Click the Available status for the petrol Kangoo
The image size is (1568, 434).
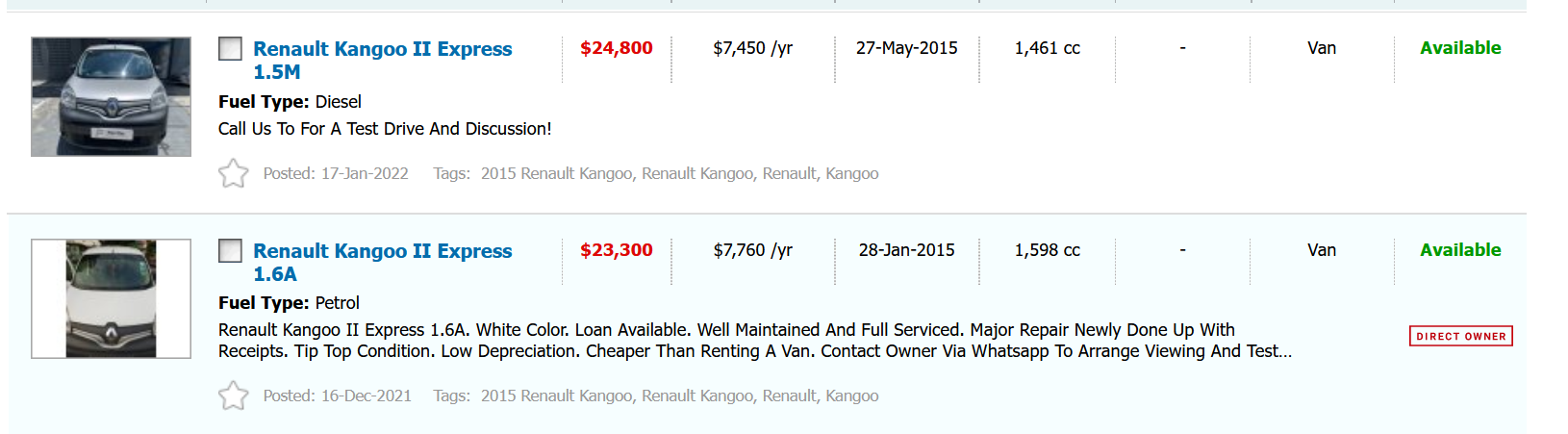(1459, 250)
